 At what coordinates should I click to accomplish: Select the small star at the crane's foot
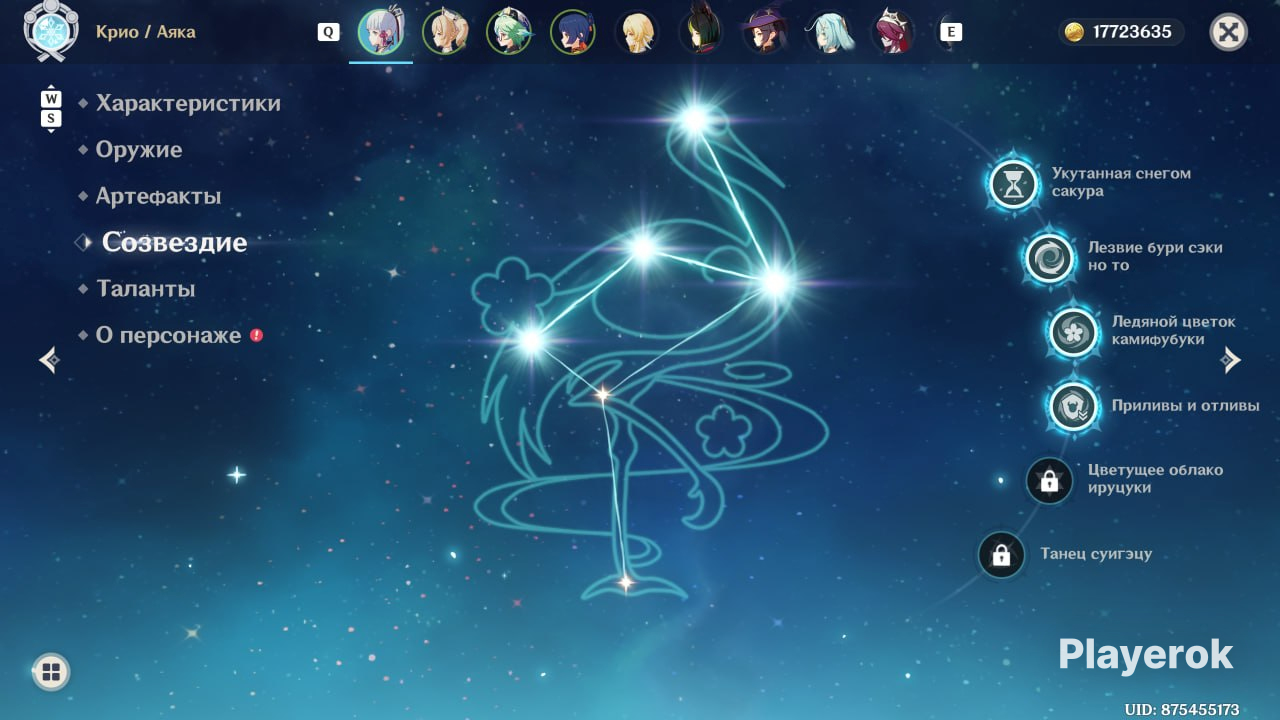[x=625, y=582]
